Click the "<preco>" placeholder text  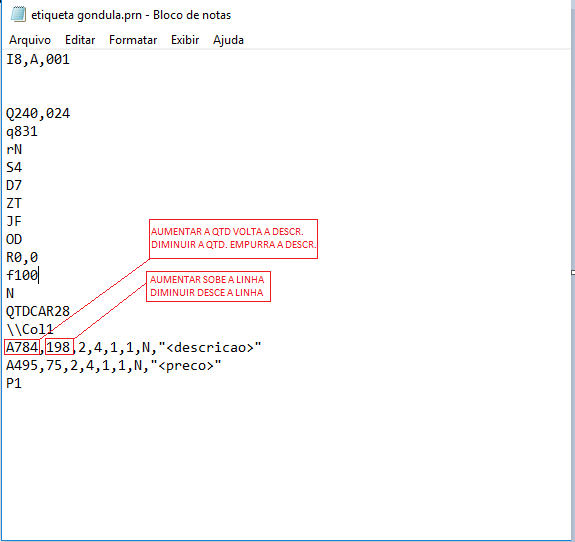tap(186, 365)
